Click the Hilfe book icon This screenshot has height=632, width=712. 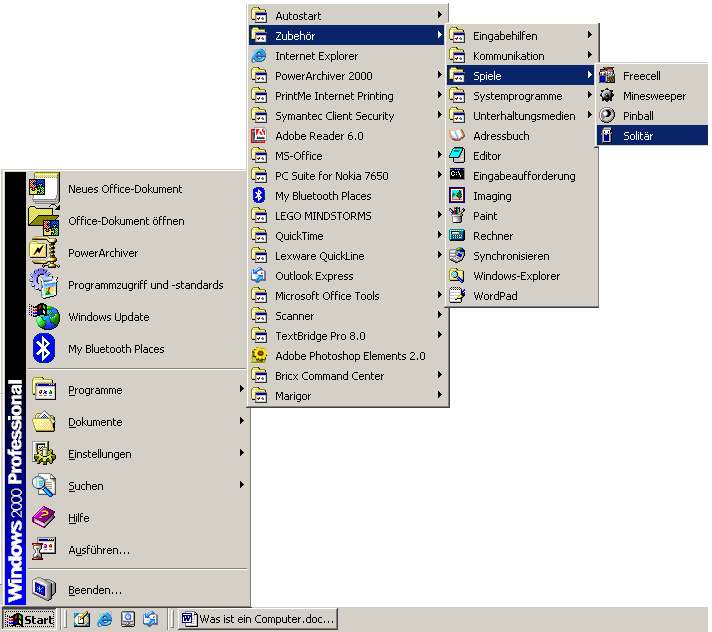[x=44, y=518]
